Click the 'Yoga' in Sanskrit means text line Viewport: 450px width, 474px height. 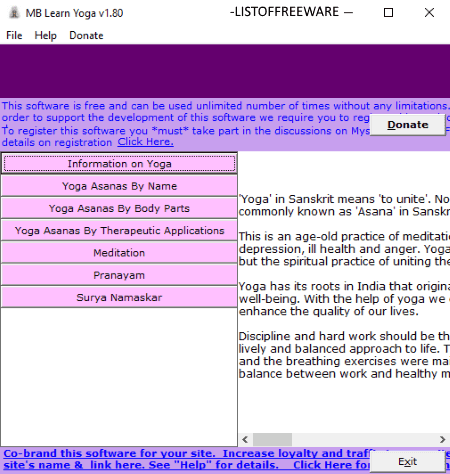(x=344, y=199)
